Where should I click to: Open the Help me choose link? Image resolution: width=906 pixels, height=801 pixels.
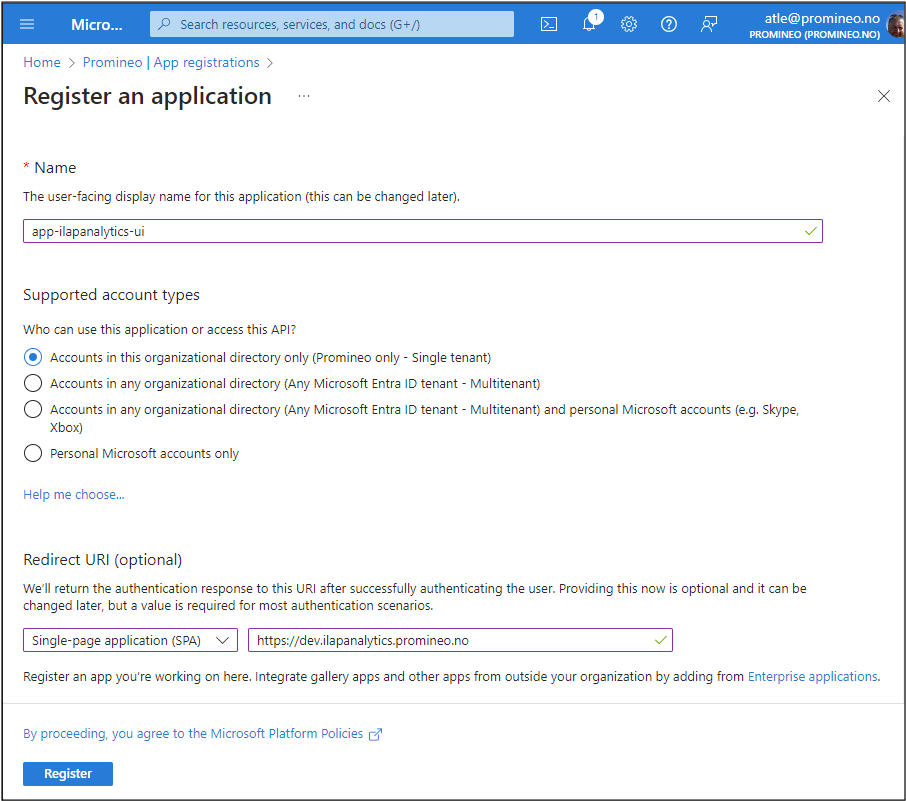tap(73, 495)
